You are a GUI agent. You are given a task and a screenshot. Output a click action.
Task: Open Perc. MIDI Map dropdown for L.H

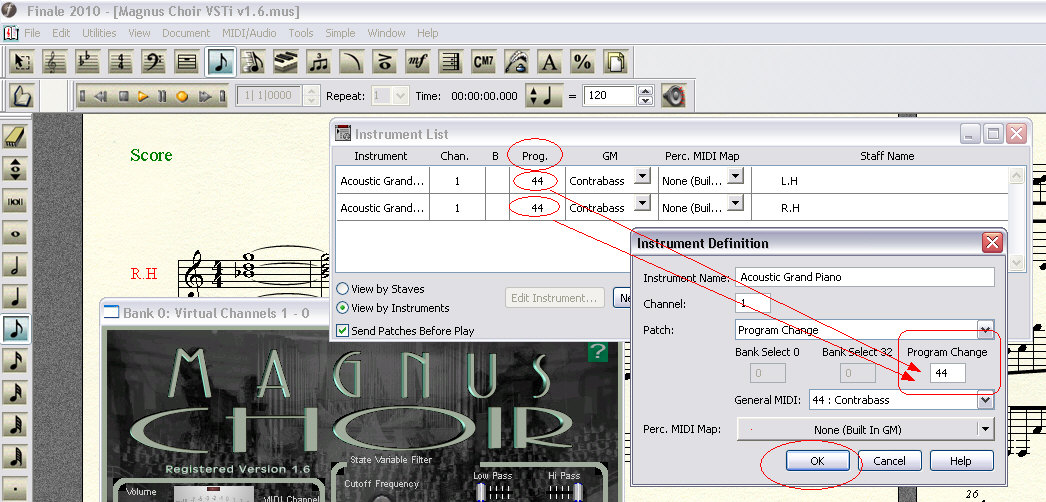point(735,176)
